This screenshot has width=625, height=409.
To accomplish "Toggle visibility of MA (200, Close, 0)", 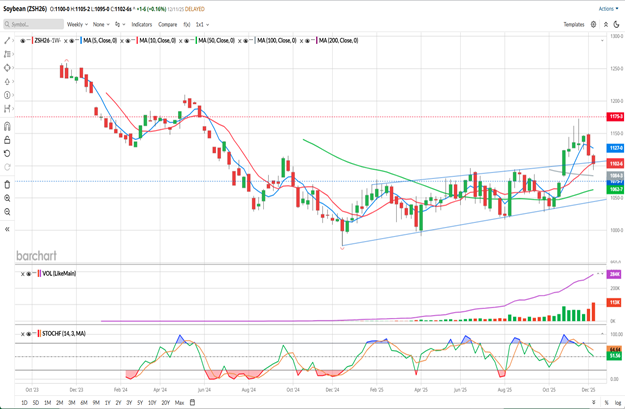I will (x=307, y=41).
